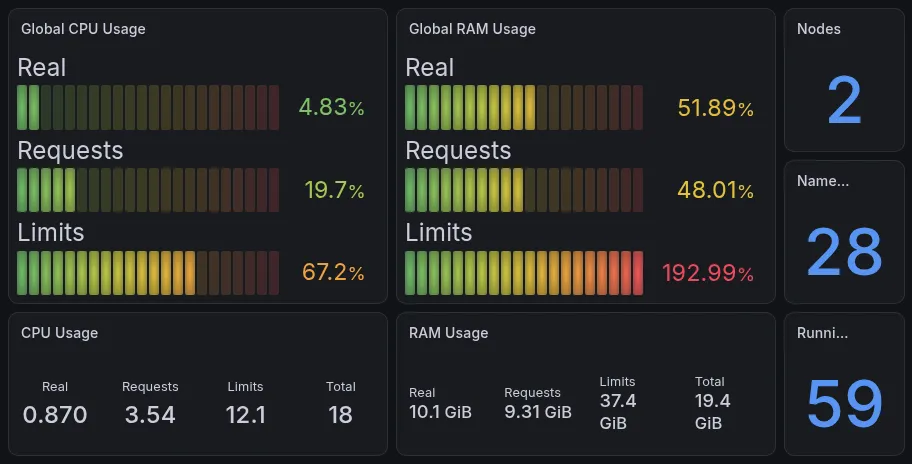Click the Requests label under Global RAM Usage

[458, 151]
